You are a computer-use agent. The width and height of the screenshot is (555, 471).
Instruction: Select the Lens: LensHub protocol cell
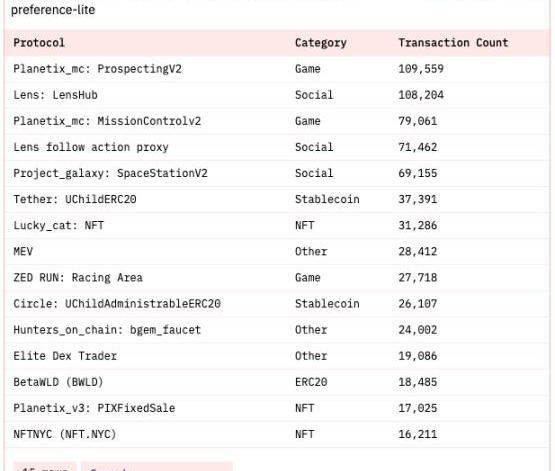click(x=55, y=95)
